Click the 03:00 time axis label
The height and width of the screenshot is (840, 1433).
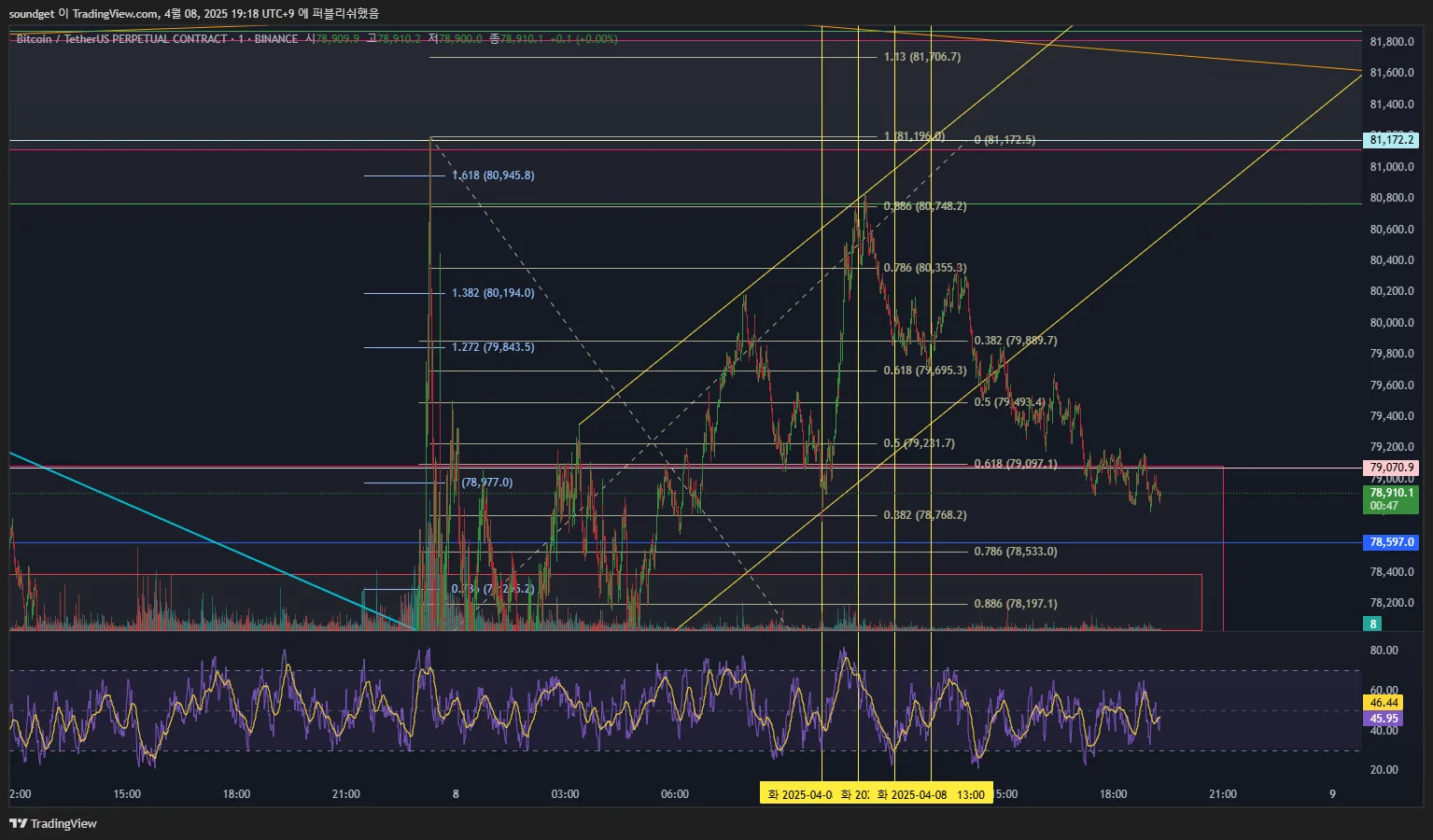565,794
